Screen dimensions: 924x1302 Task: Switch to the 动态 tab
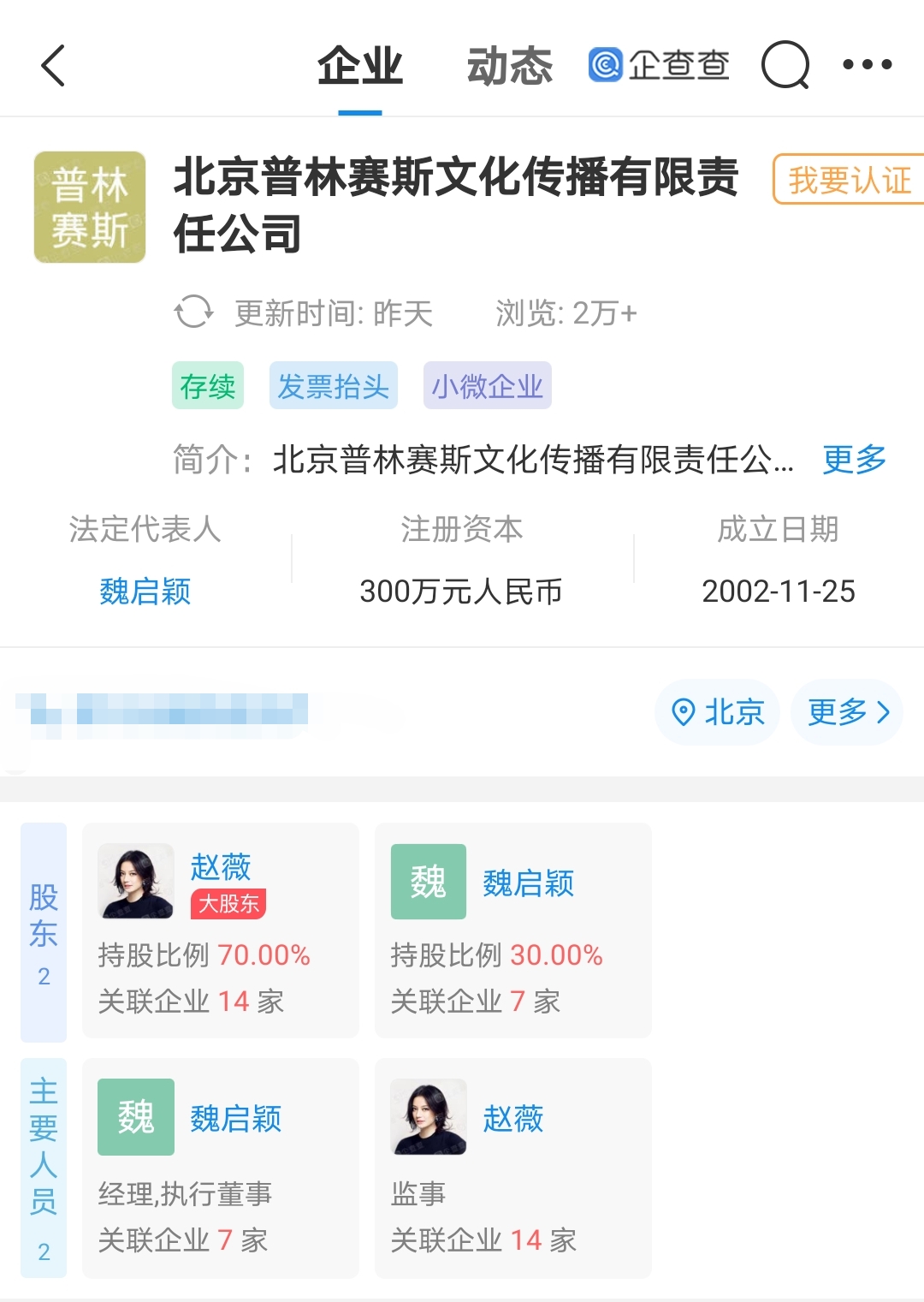tap(510, 67)
